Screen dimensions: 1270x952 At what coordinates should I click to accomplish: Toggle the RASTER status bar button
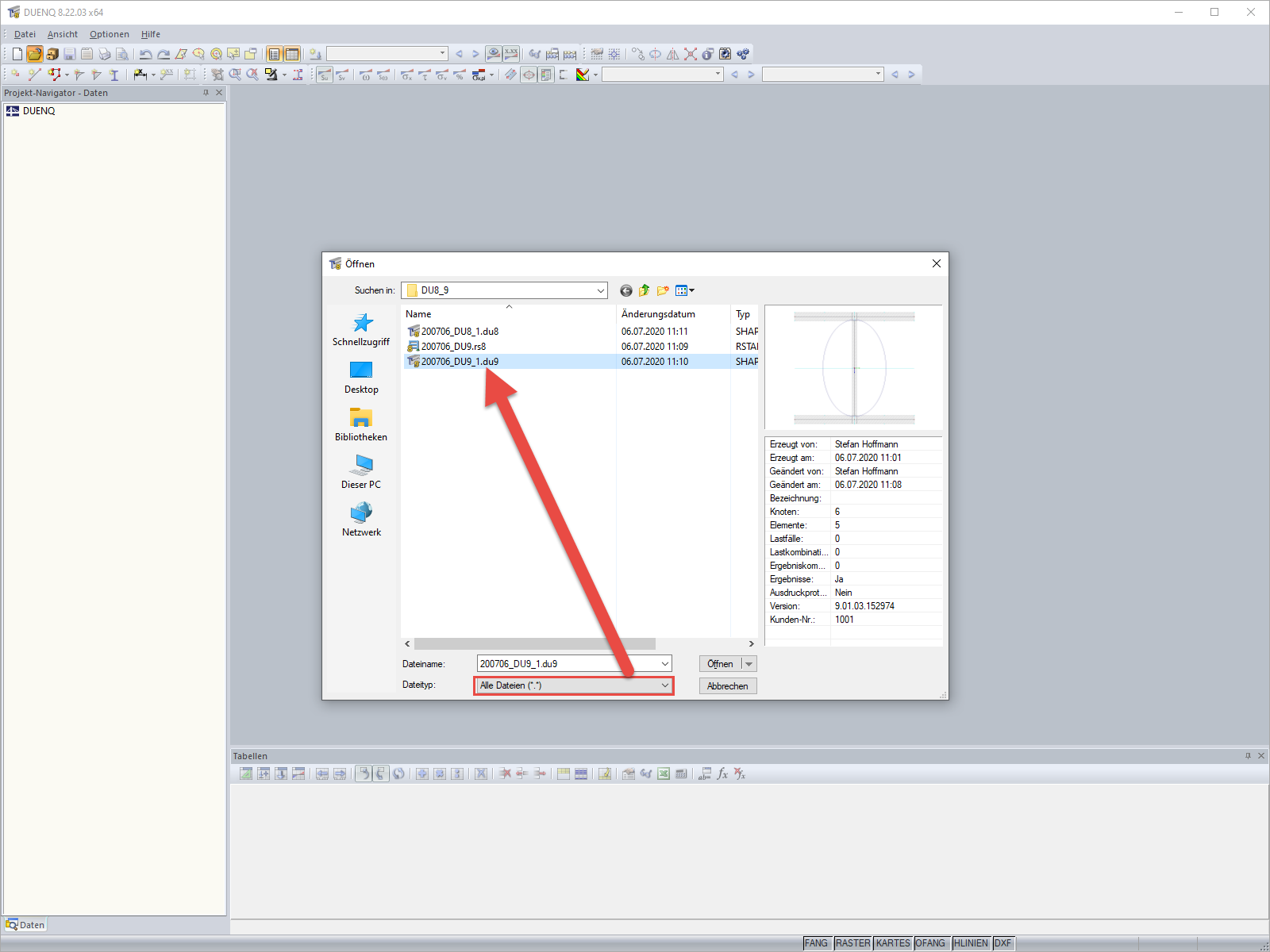[852, 943]
